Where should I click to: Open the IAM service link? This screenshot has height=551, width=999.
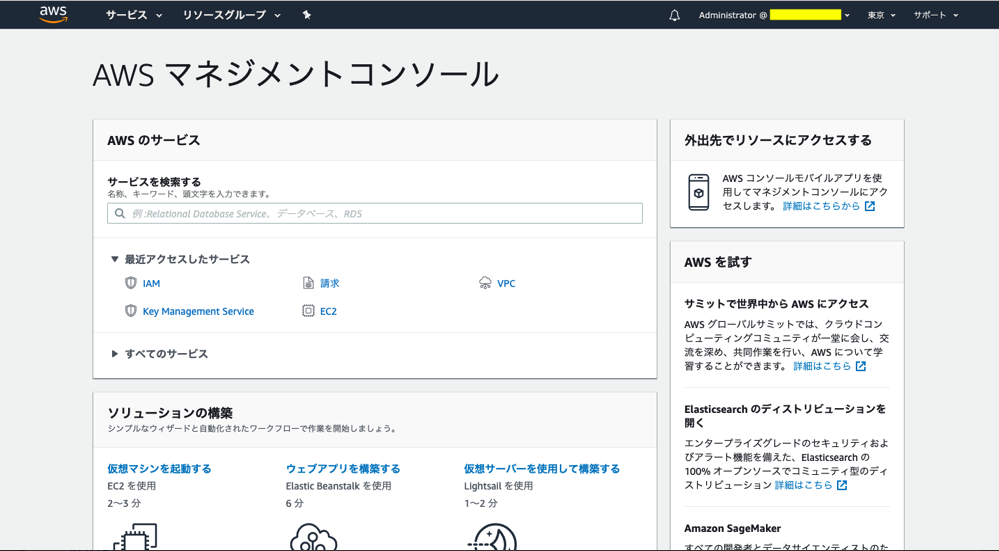151,283
